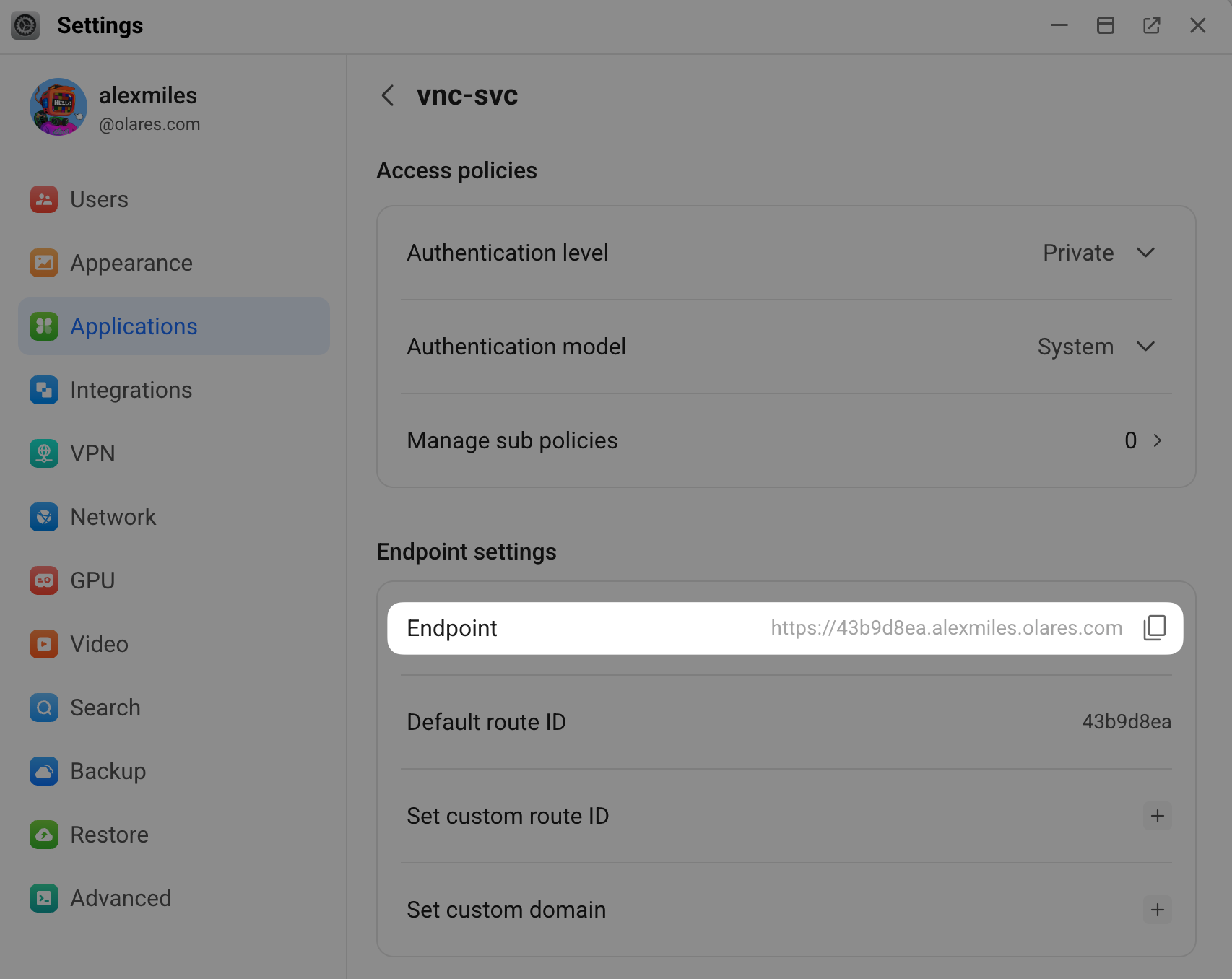Image resolution: width=1232 pixels, height=979 pixels.
Task: Select Network in the sidebar
Action: click(113, 517)
